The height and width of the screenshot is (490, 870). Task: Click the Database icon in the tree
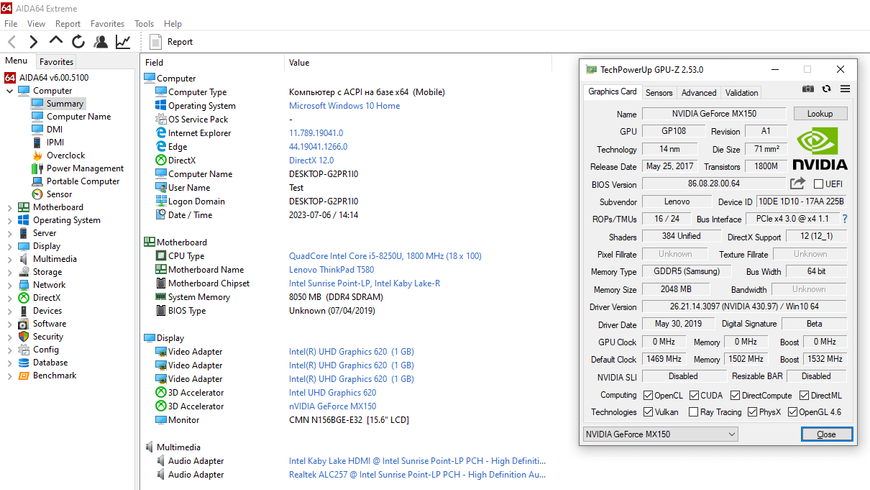(24, 362)
